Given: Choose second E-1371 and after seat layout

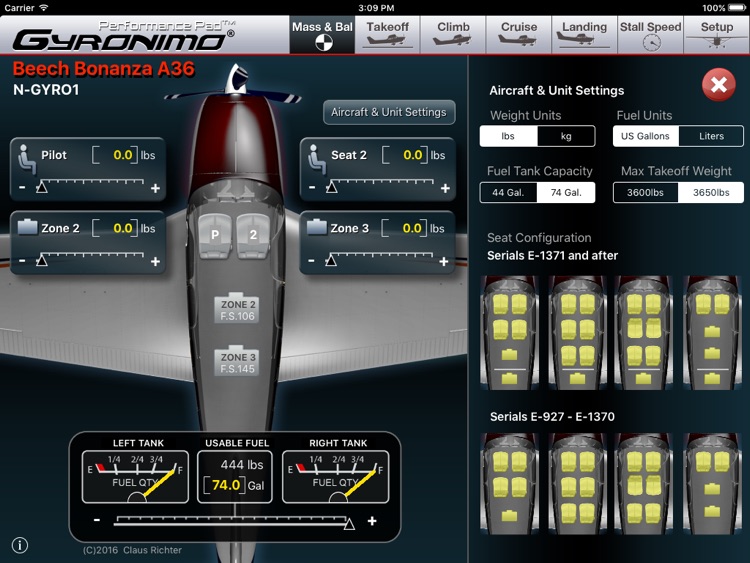Looking at the screenshot, I should 577,332.
